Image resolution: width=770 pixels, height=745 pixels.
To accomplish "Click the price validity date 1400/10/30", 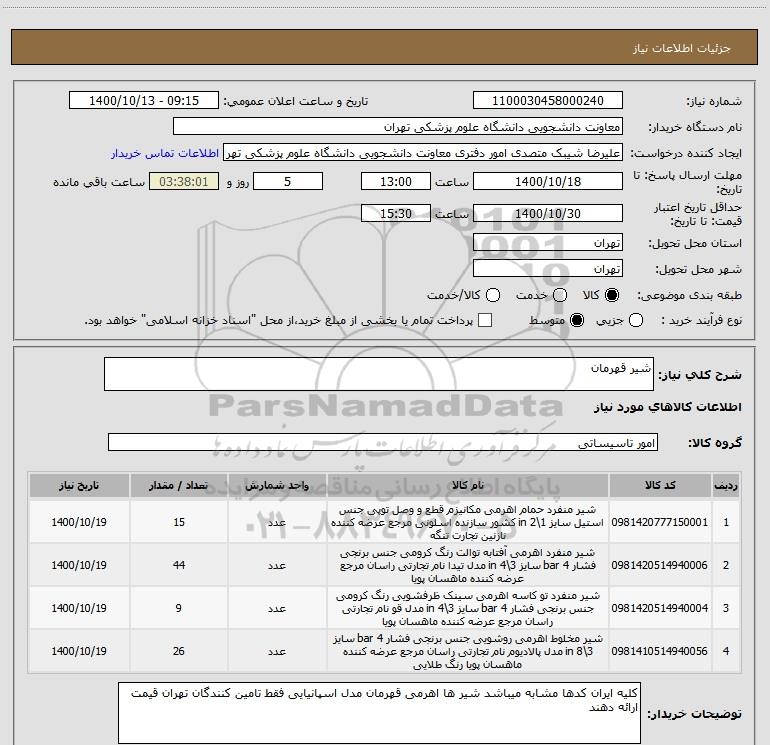I will coord(548,214).
